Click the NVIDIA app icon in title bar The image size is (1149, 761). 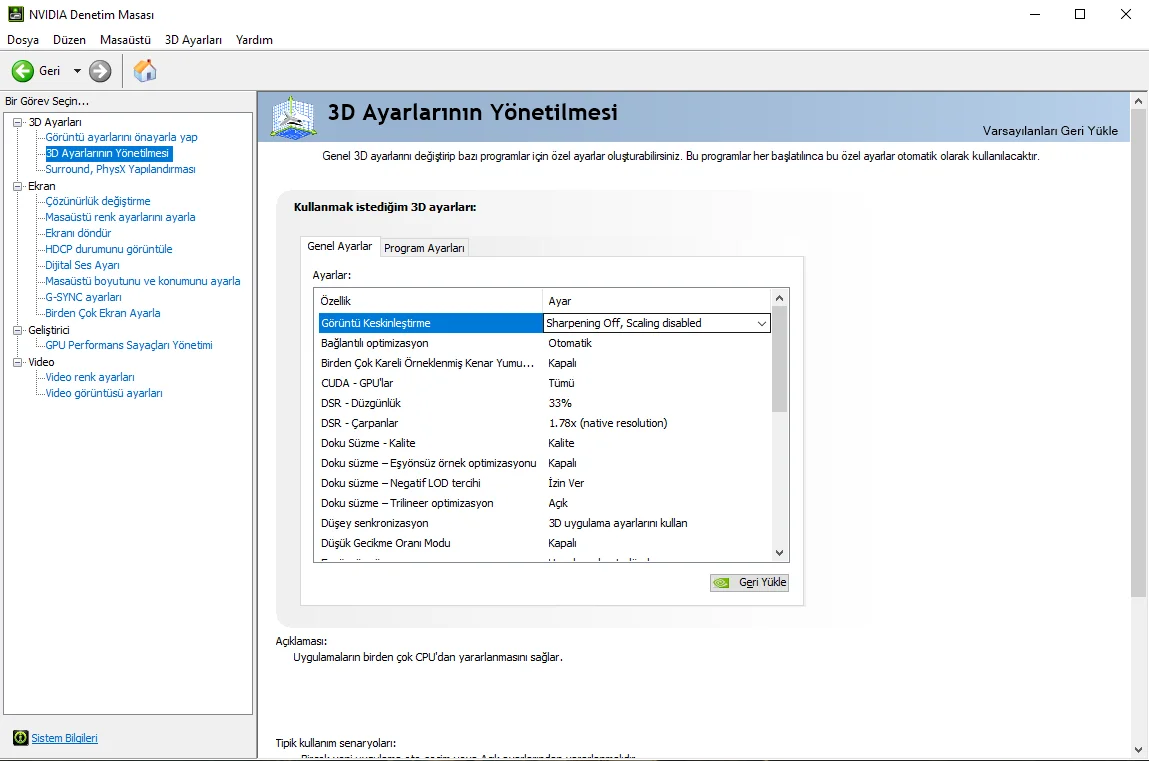(x=15, y=14)
